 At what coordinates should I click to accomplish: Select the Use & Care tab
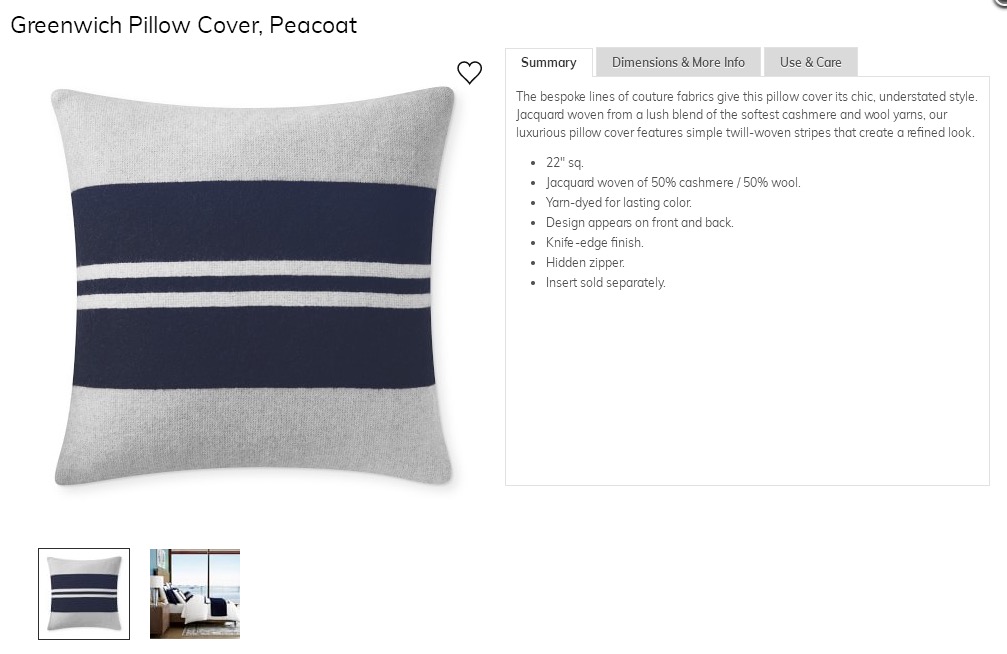click(810, 62)
